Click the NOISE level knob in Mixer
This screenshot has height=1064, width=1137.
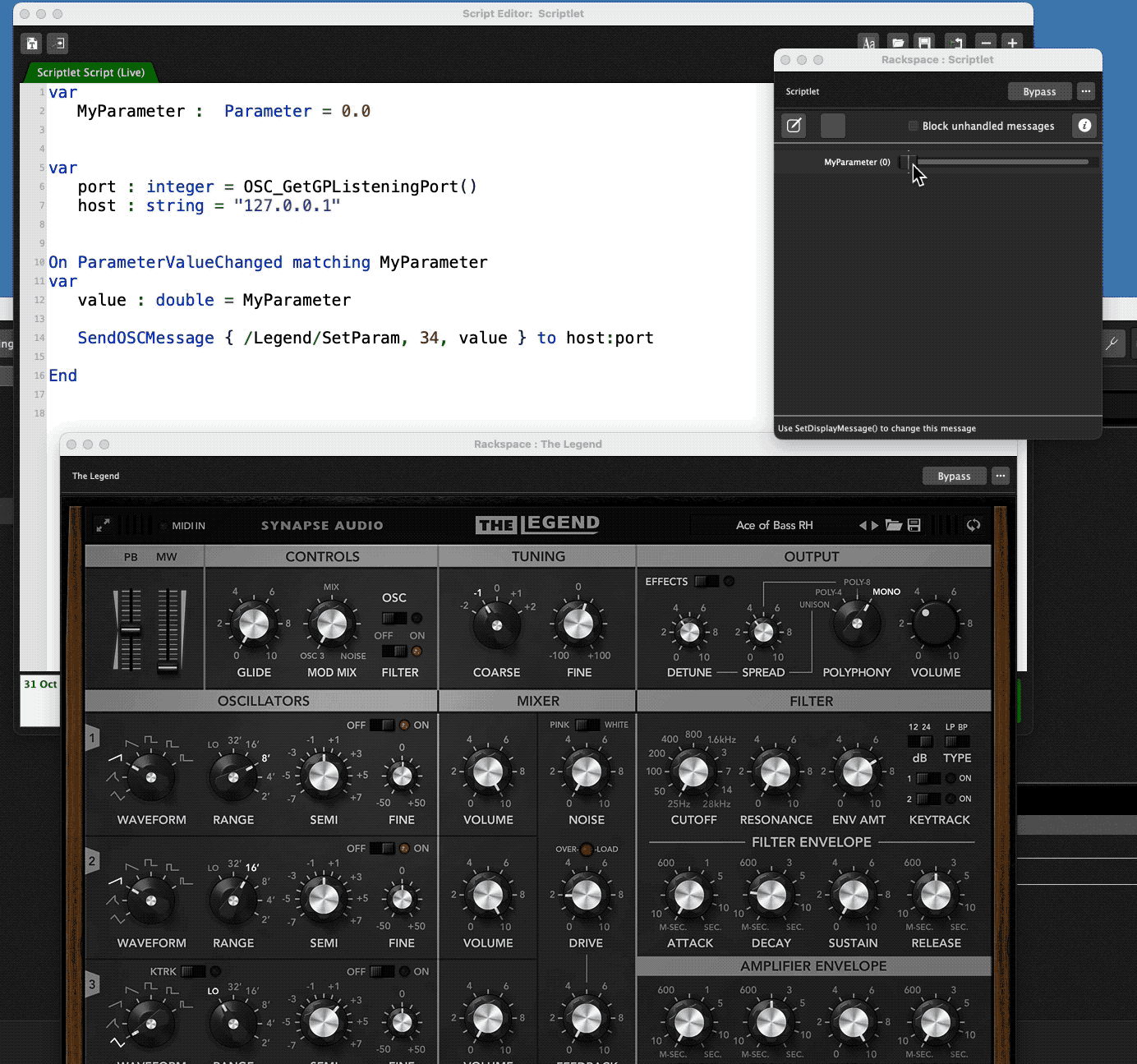click(587, 772)
